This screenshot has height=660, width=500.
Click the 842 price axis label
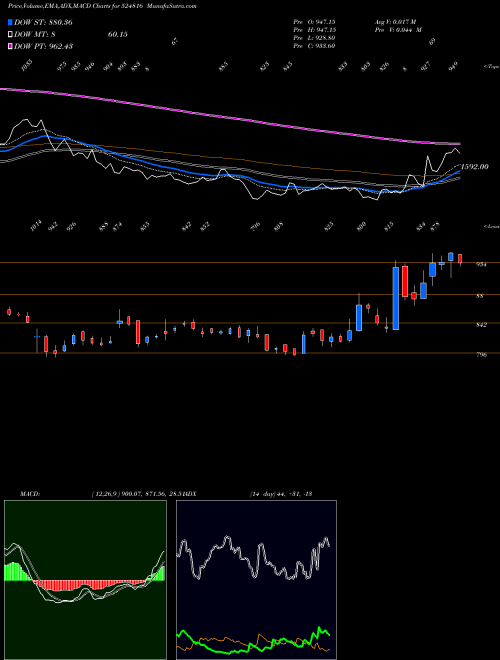click(x=481, y=325)
